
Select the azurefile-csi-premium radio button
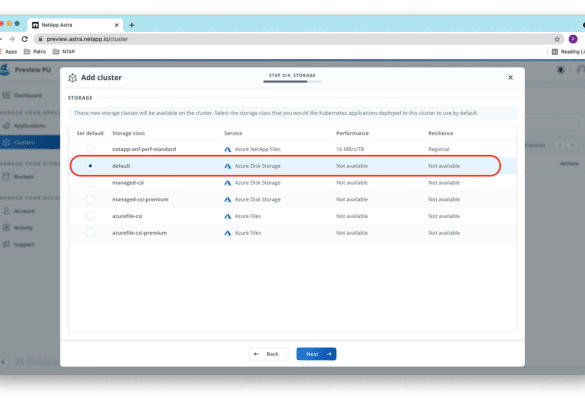coord(90,233)
